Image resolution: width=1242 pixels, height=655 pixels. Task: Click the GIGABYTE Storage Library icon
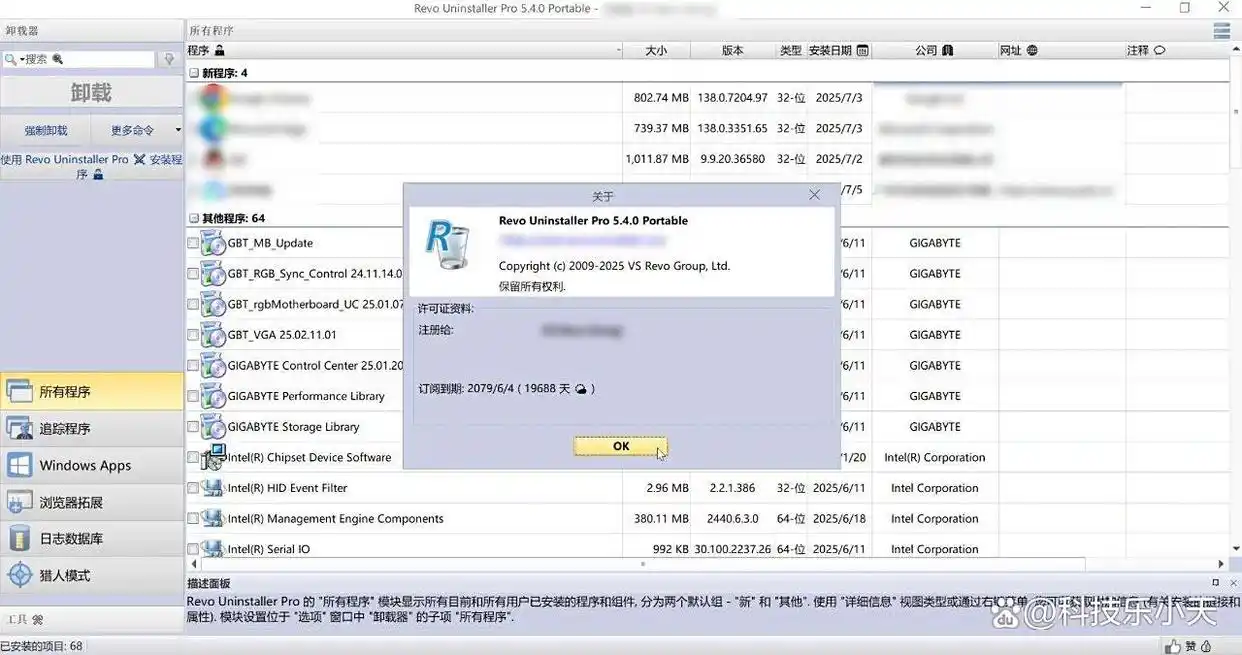pyautogui.click(x=213, y=427)
